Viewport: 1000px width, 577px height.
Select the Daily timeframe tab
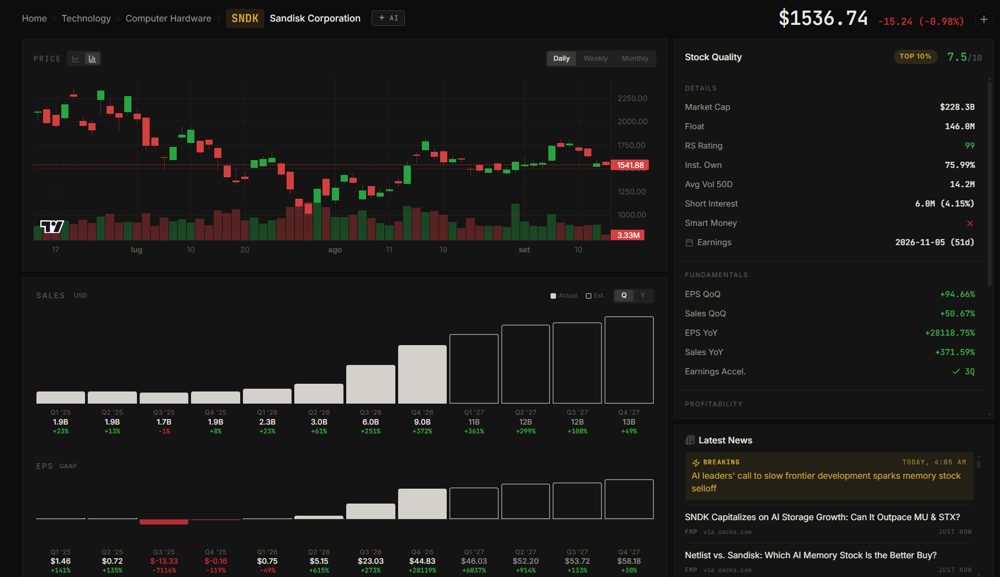(561, 59)
